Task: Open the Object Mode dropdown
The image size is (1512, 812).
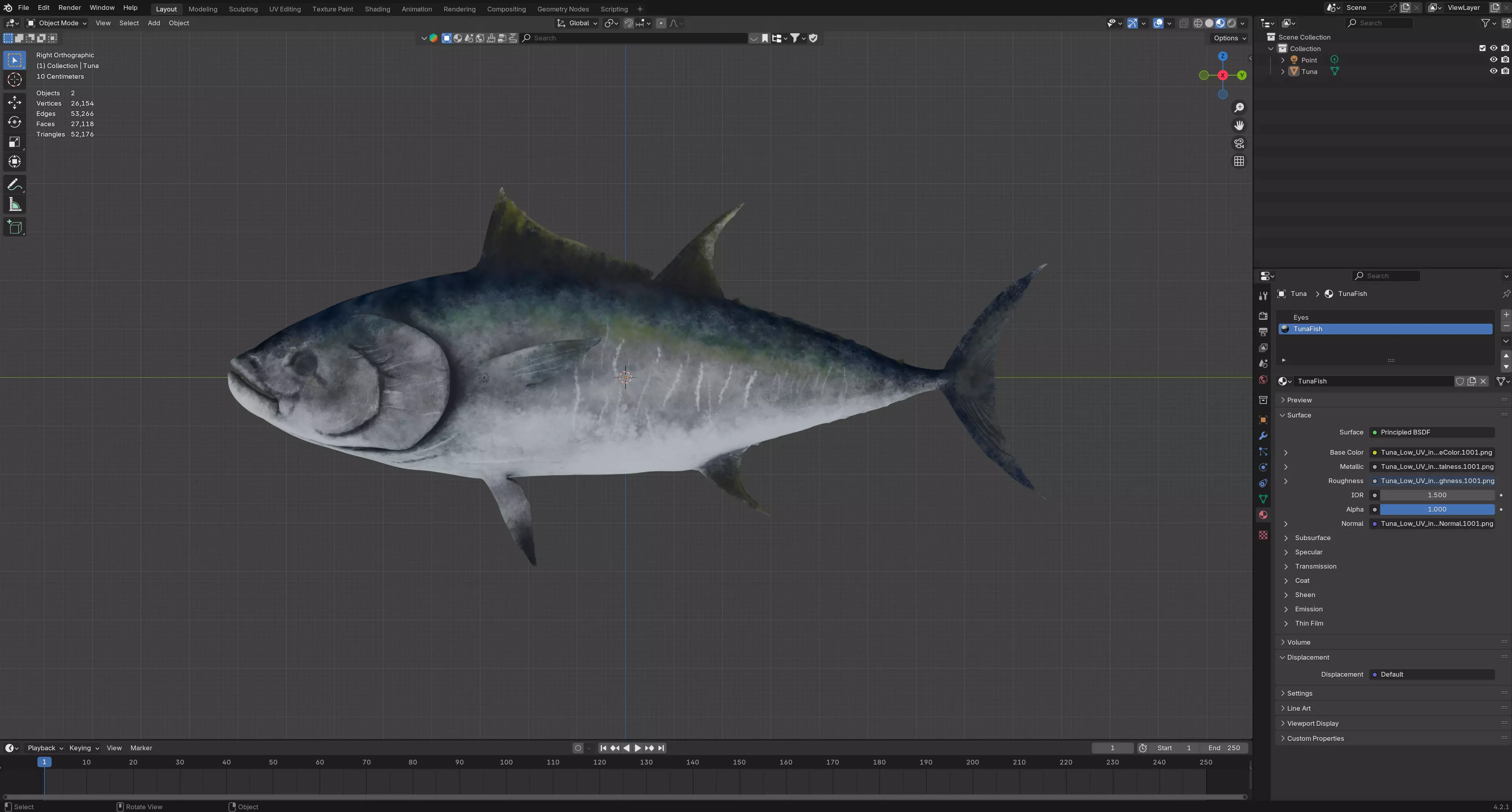Action: (x=57, y=23)
